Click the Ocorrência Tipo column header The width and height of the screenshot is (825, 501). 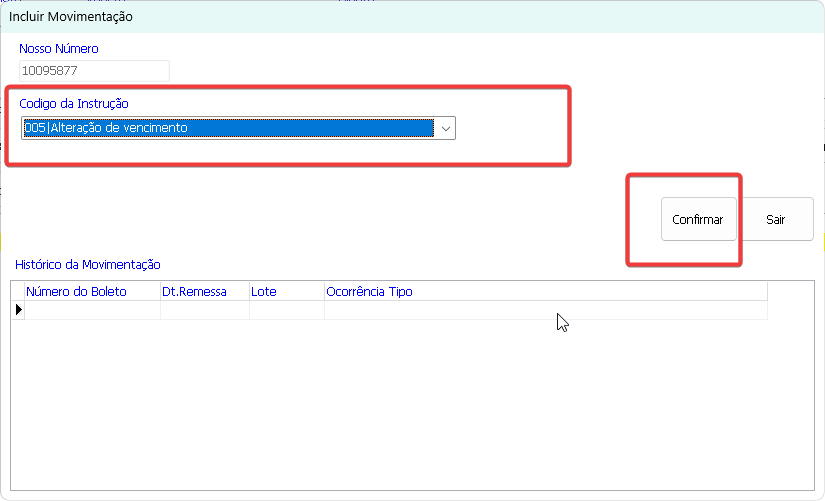click(x=545, y=292)
